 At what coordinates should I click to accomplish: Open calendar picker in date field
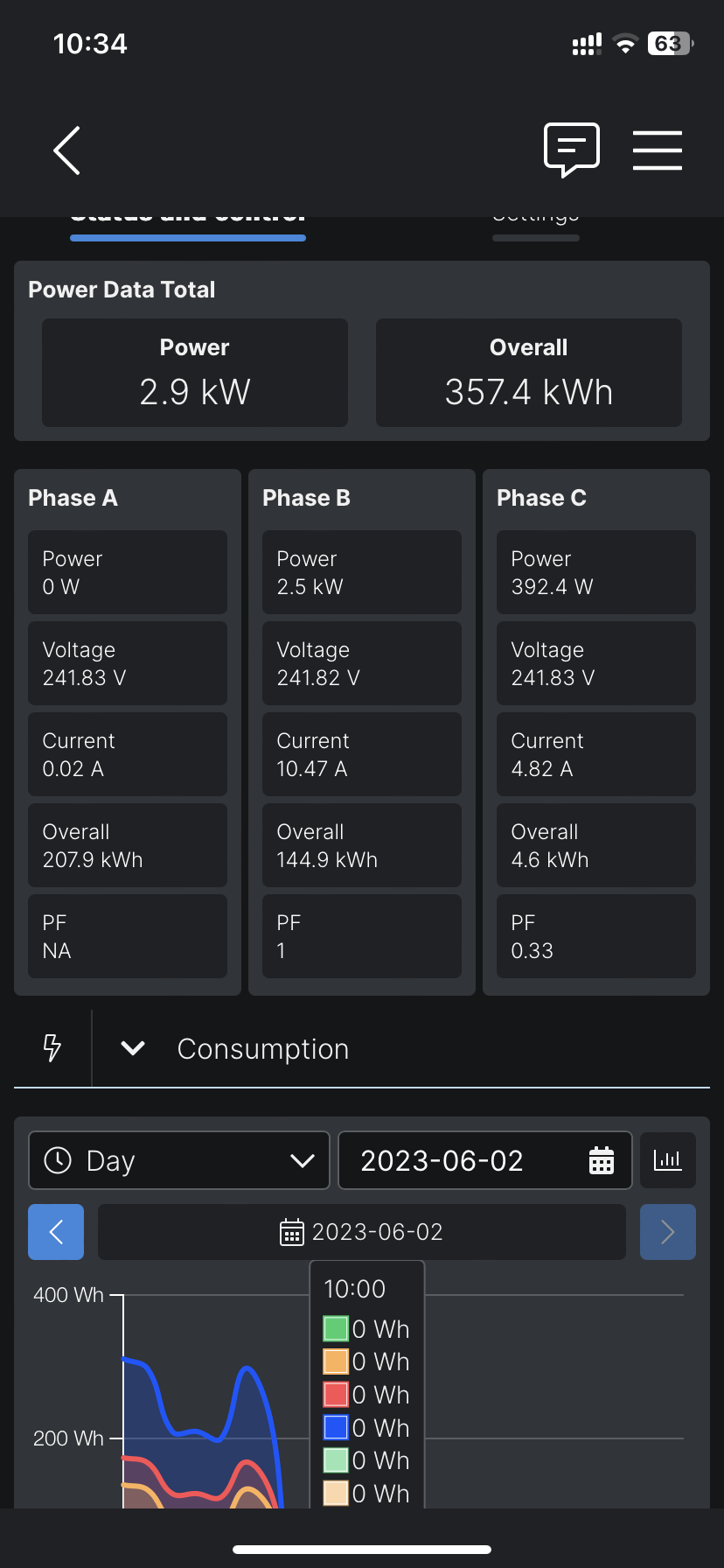tap(602, 1160)
